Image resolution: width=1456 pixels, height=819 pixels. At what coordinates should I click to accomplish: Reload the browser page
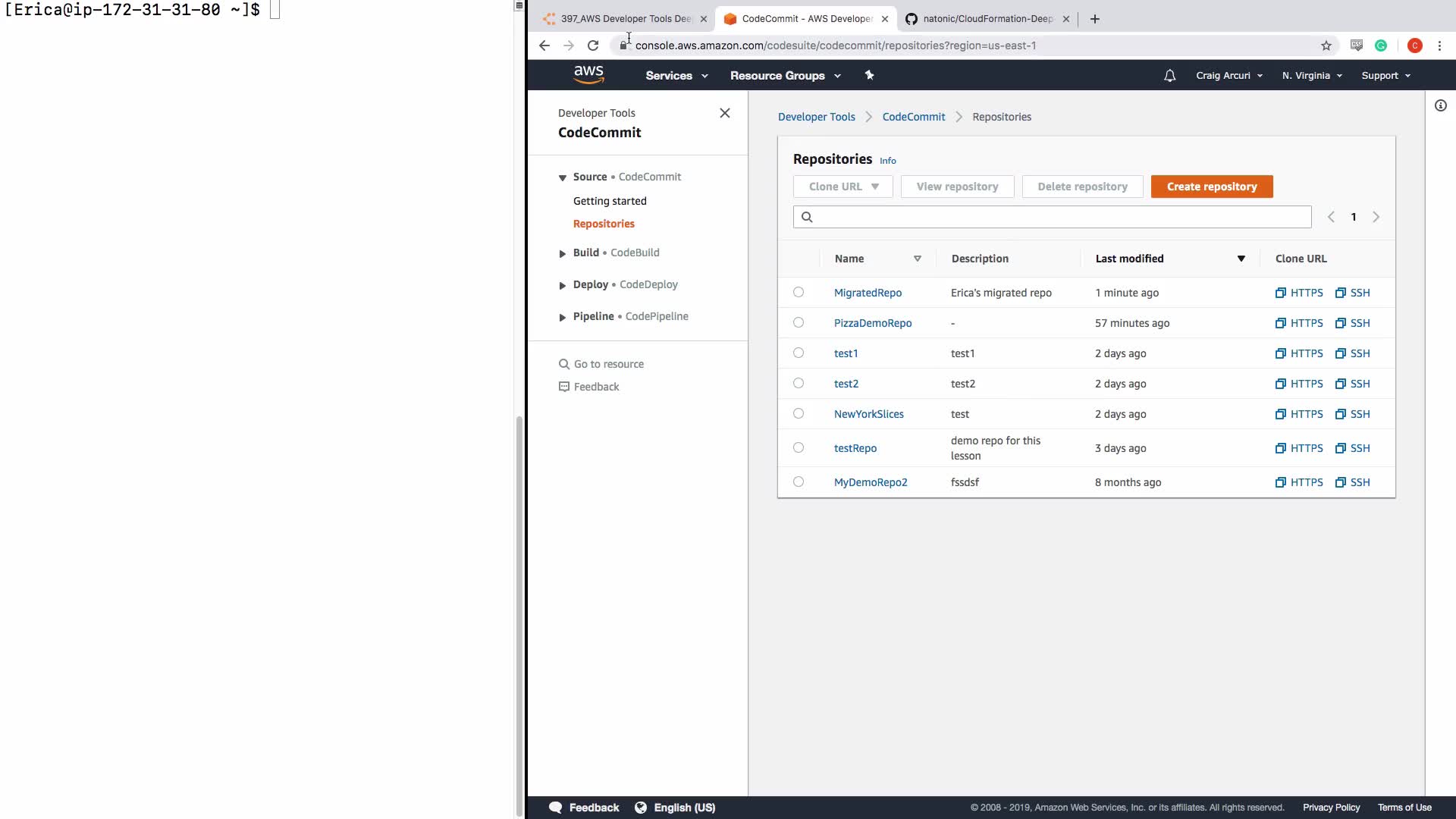[x=593, y=45]
